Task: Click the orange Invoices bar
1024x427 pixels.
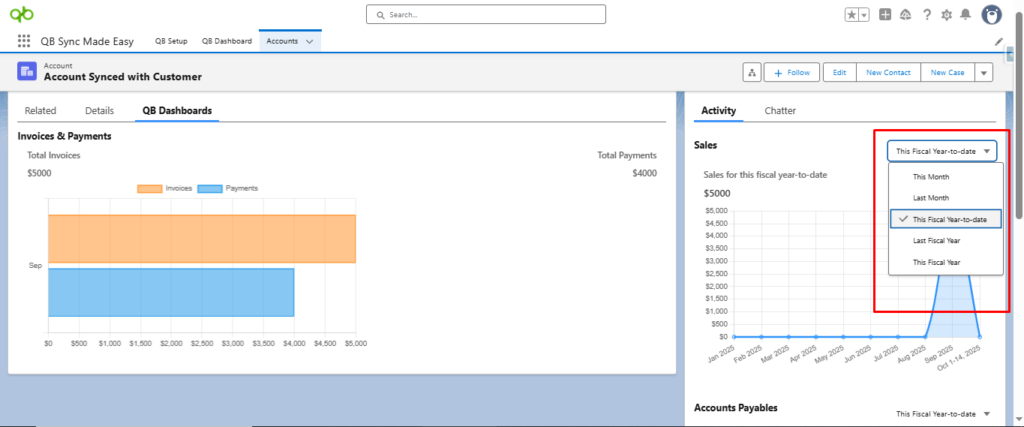Action: coord(202,238)
